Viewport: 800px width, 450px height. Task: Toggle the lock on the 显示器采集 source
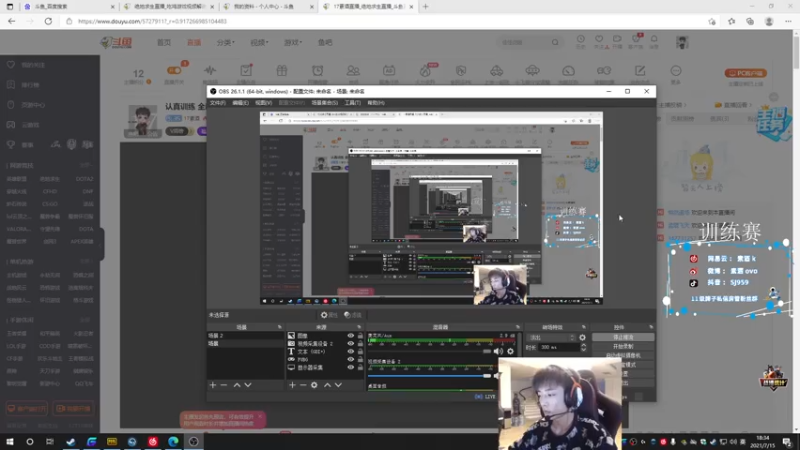(360, 367)
